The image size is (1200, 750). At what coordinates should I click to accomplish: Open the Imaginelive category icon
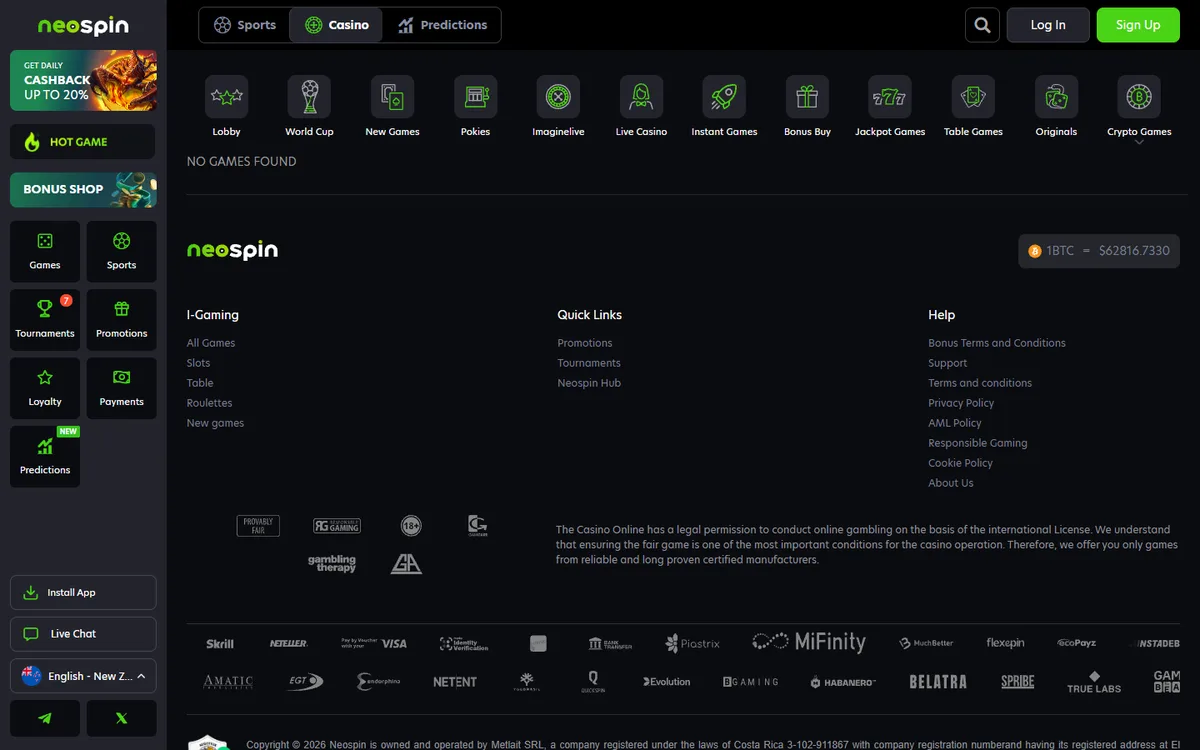[x=558, y=97]
